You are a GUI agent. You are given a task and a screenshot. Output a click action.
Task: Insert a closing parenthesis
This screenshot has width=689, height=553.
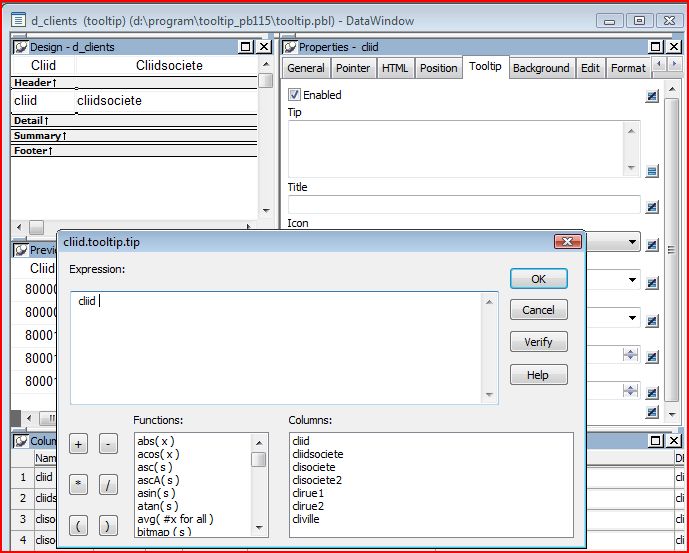coord(108,526)
